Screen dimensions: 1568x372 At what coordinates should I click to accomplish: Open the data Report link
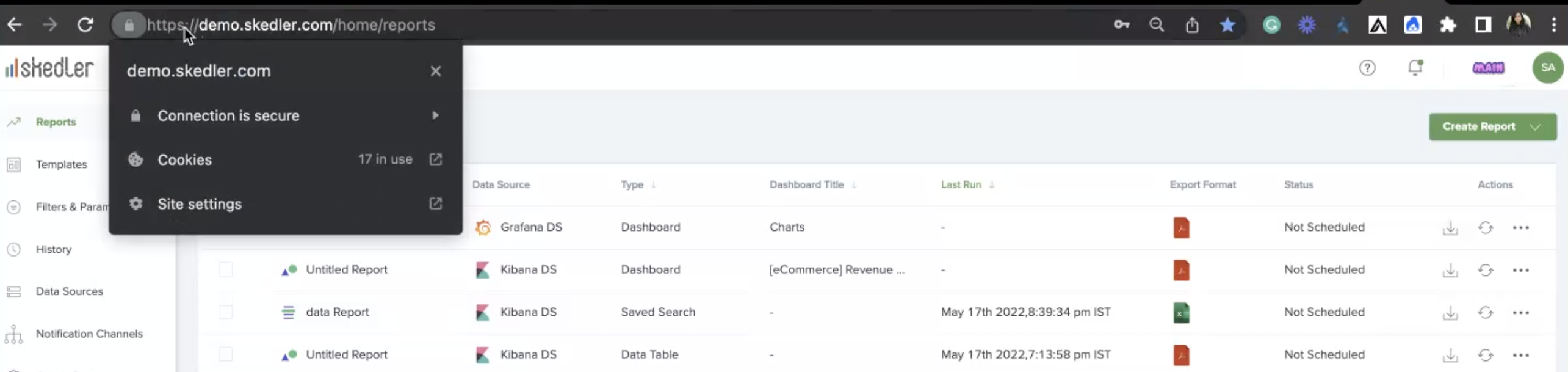[337, 312]
